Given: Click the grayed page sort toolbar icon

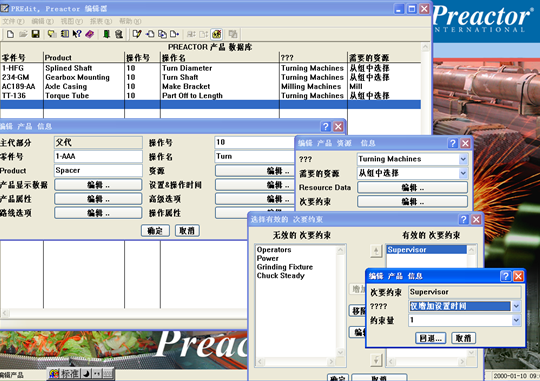Looking at the screenshot, I should (x=204, y=34).
